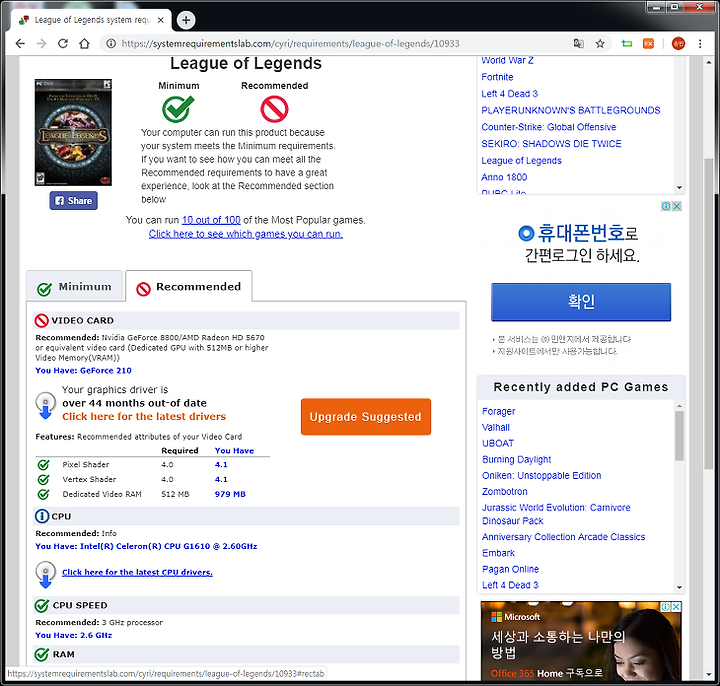Click the Vertex Shader green check icon
Viewport: 720px width, 686px height.
coord(44,479)
